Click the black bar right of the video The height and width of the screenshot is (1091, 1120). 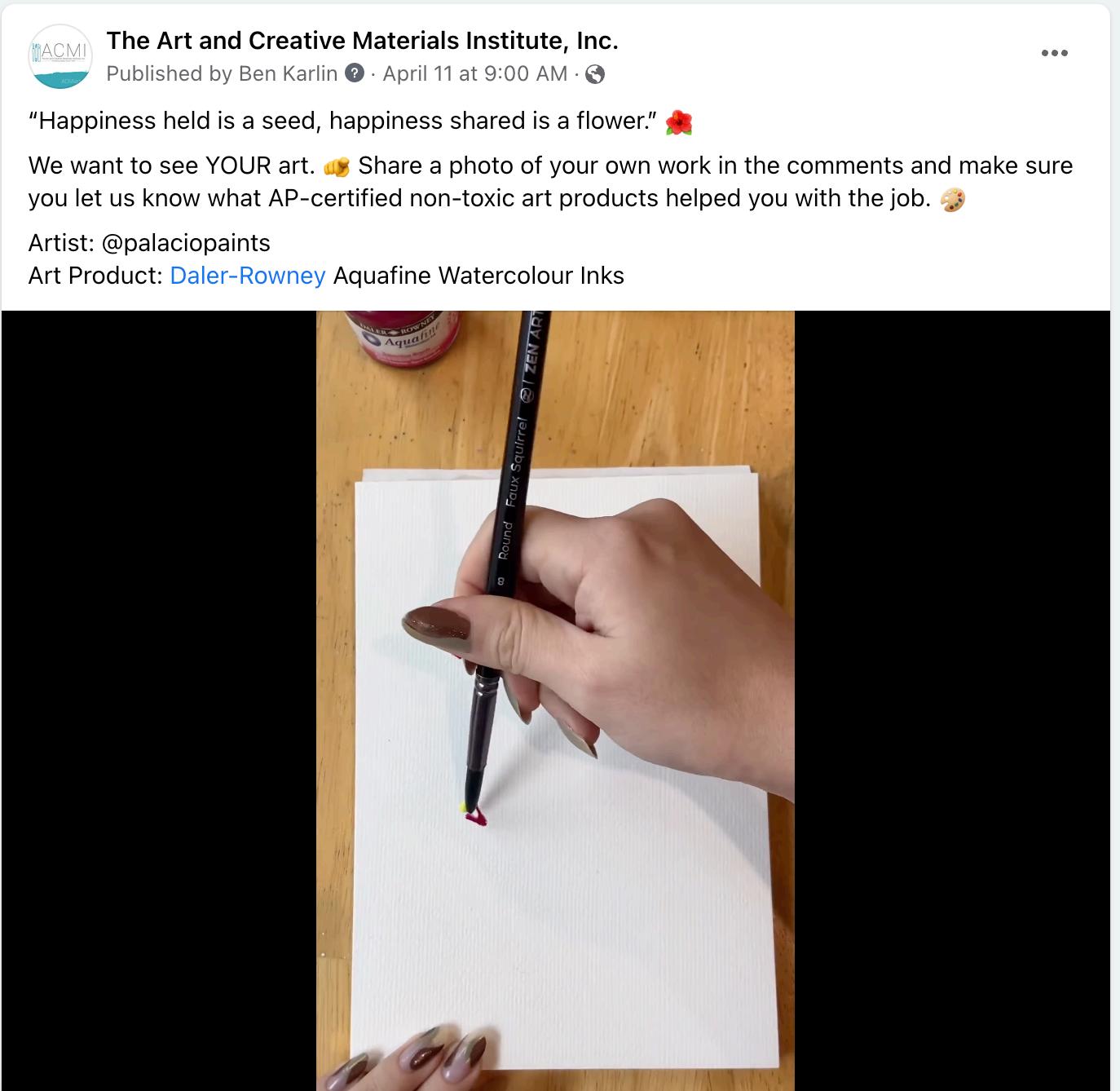pos(952,700)
